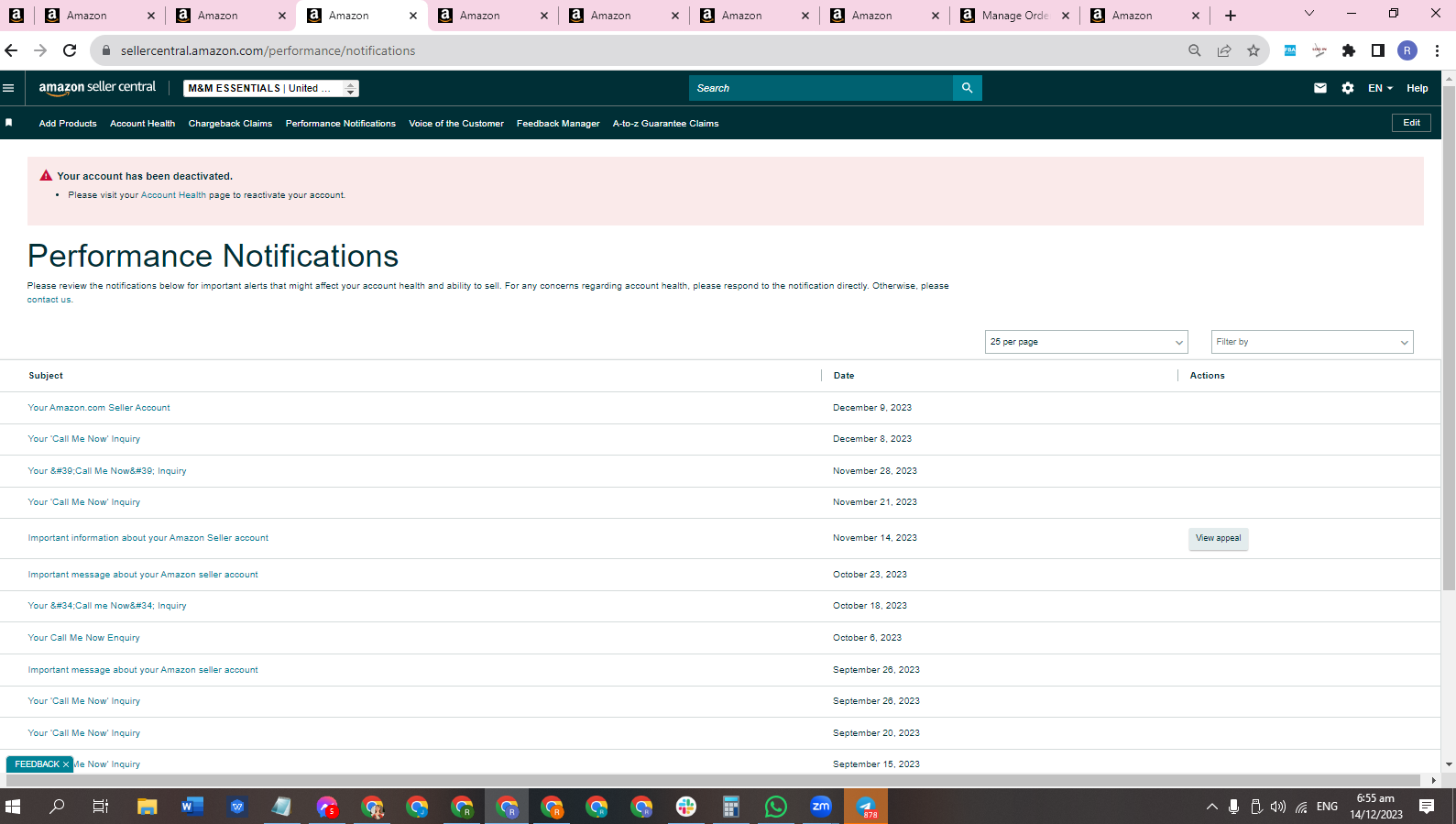Open Chargeback Claims from the nav bar

pos(230,124)
